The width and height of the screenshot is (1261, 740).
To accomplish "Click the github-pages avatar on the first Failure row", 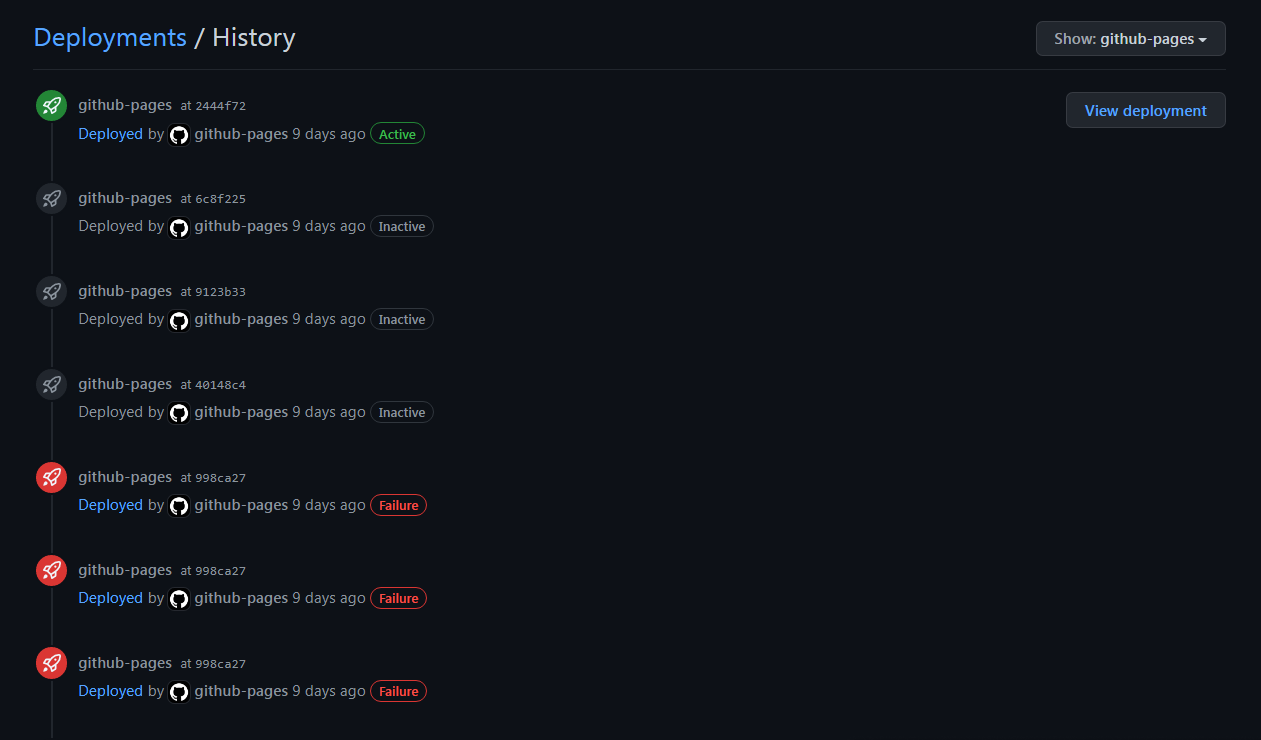I will pyautogui.click(x=178, y=507).
